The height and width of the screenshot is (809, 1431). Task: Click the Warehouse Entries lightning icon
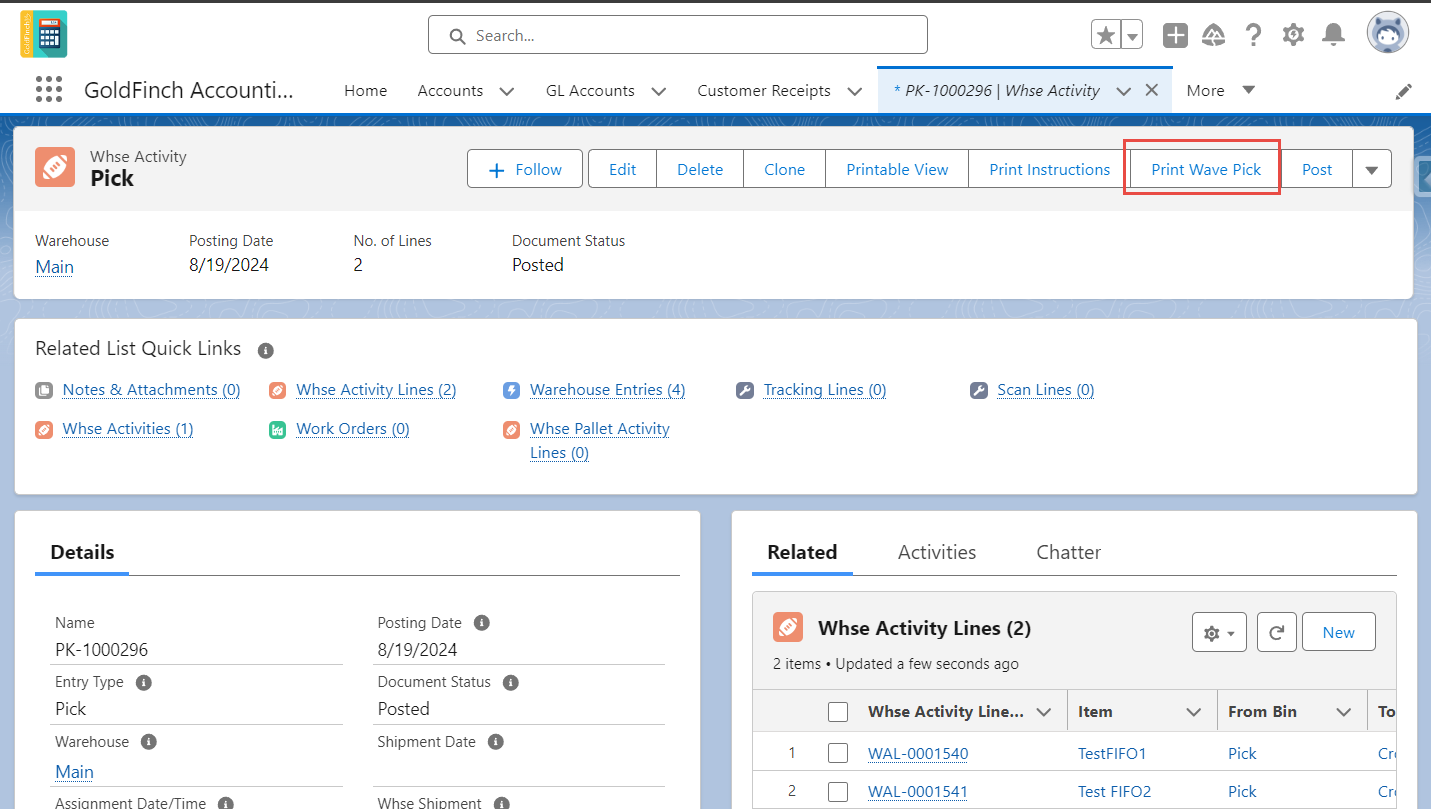tap(511, 390)
